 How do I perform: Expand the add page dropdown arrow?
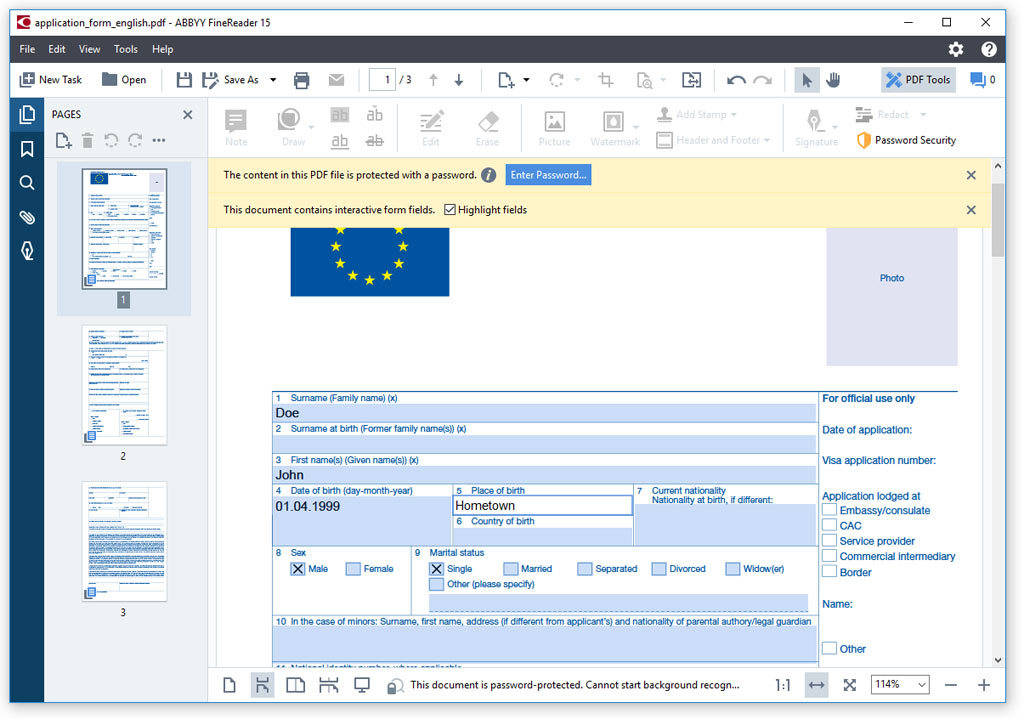526,80
